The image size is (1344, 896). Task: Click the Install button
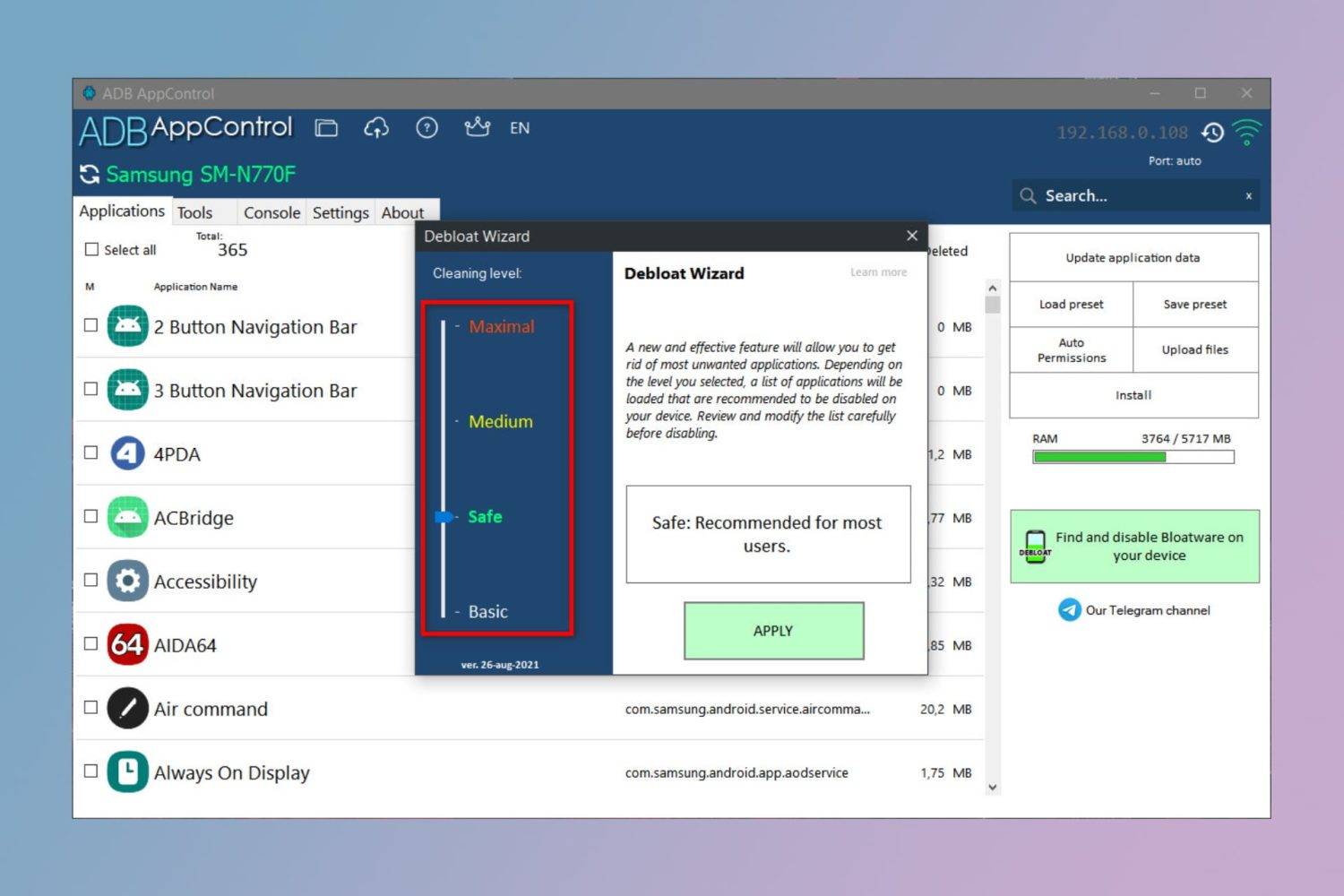coord(1133,395)
